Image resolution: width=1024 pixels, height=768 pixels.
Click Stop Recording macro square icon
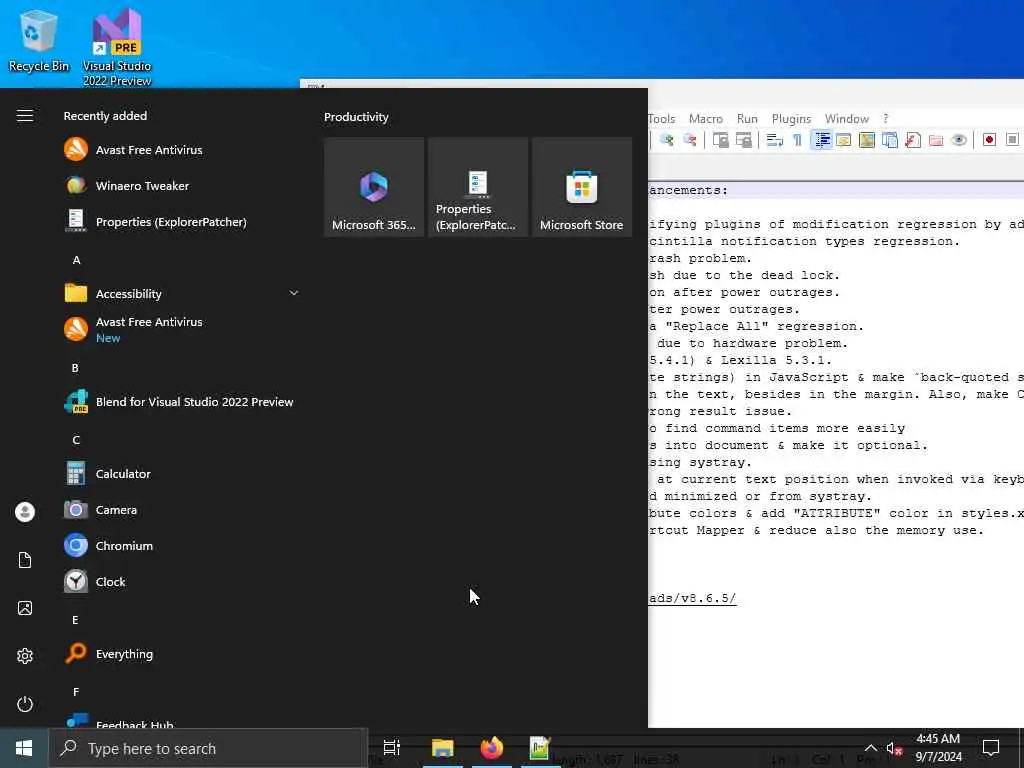pos(1012,140)
